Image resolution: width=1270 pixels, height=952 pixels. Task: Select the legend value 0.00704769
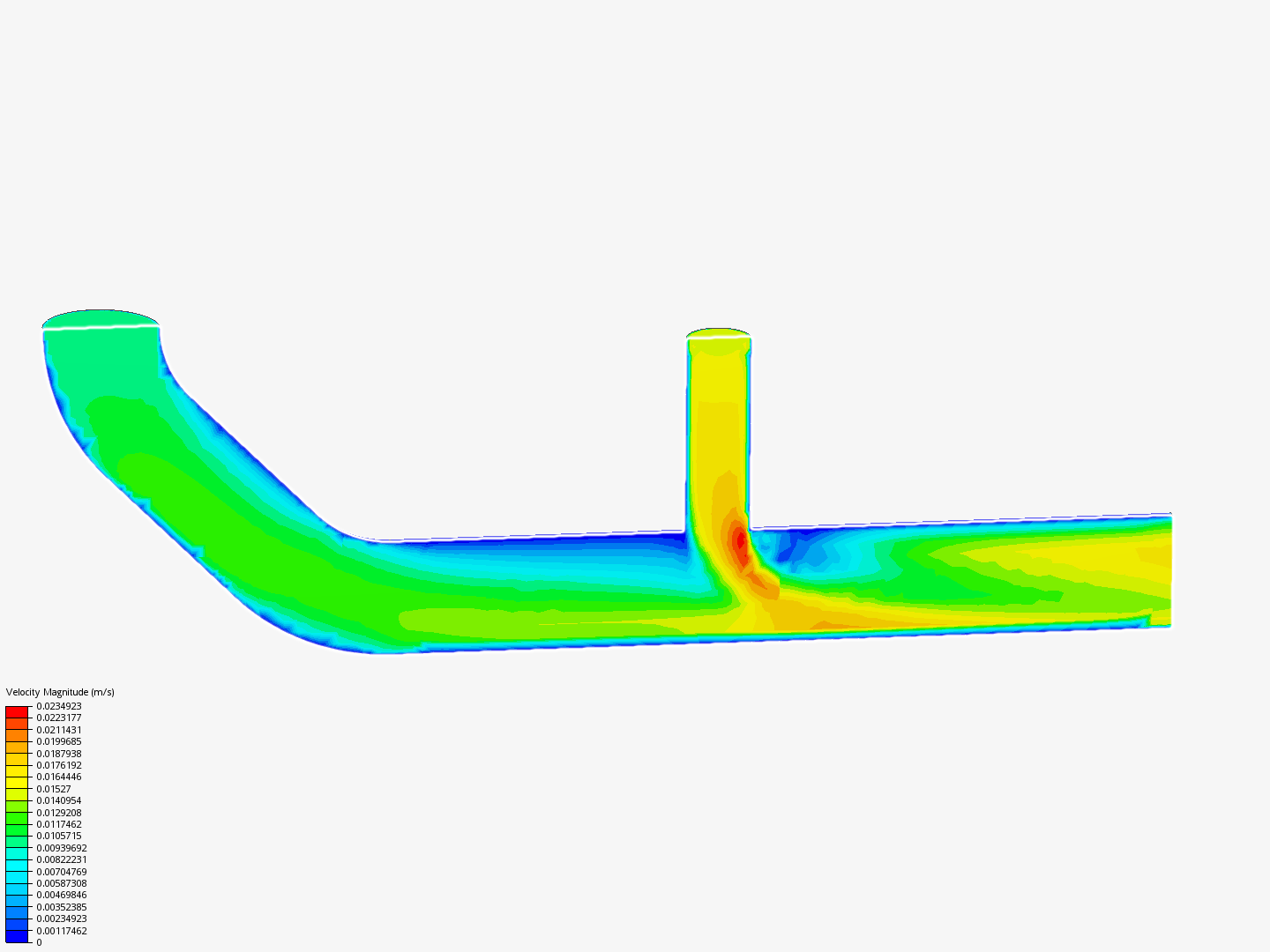(62, 872)
